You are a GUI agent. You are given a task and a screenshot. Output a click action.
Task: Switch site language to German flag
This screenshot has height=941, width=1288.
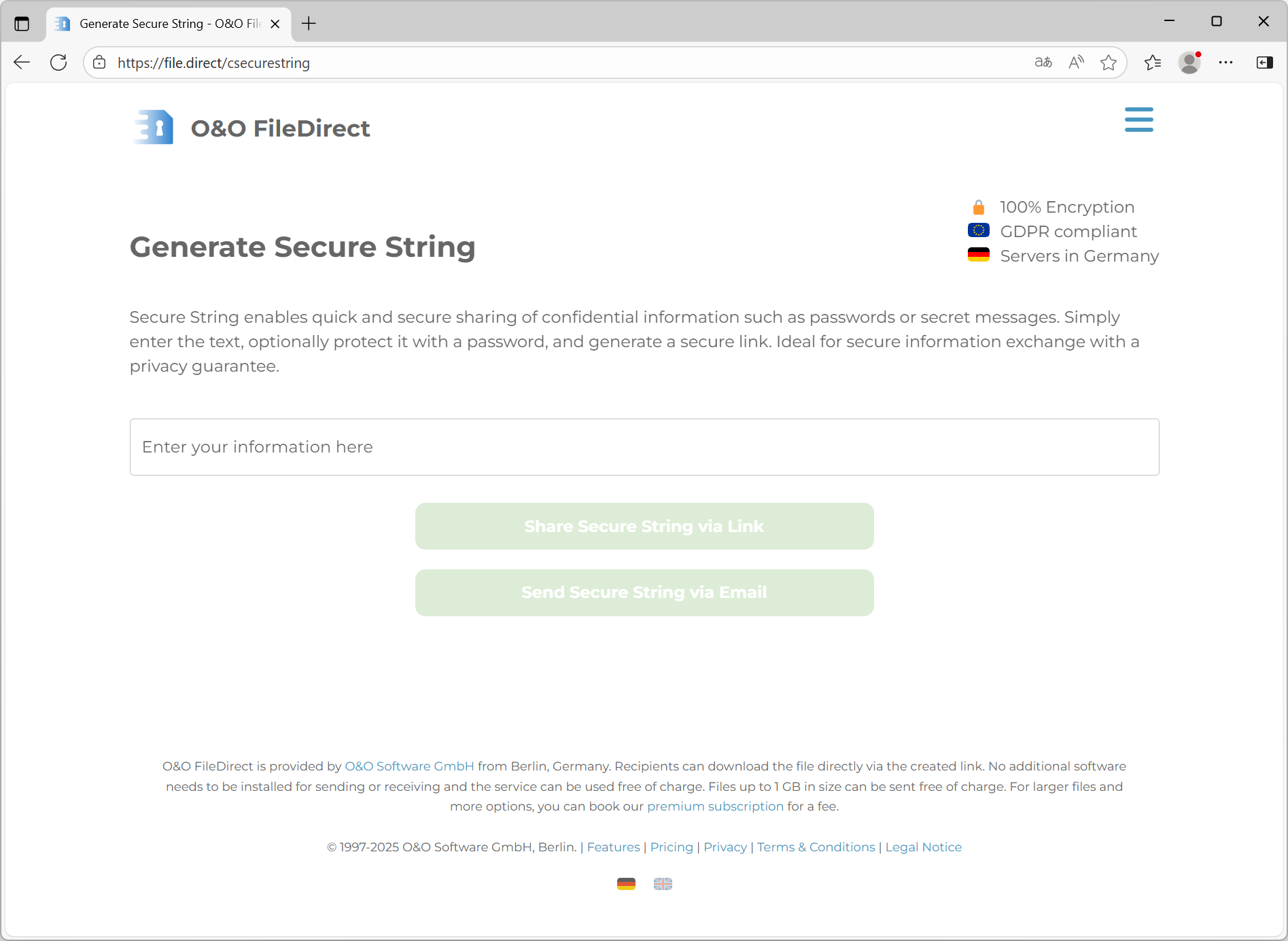click(626, 884)
